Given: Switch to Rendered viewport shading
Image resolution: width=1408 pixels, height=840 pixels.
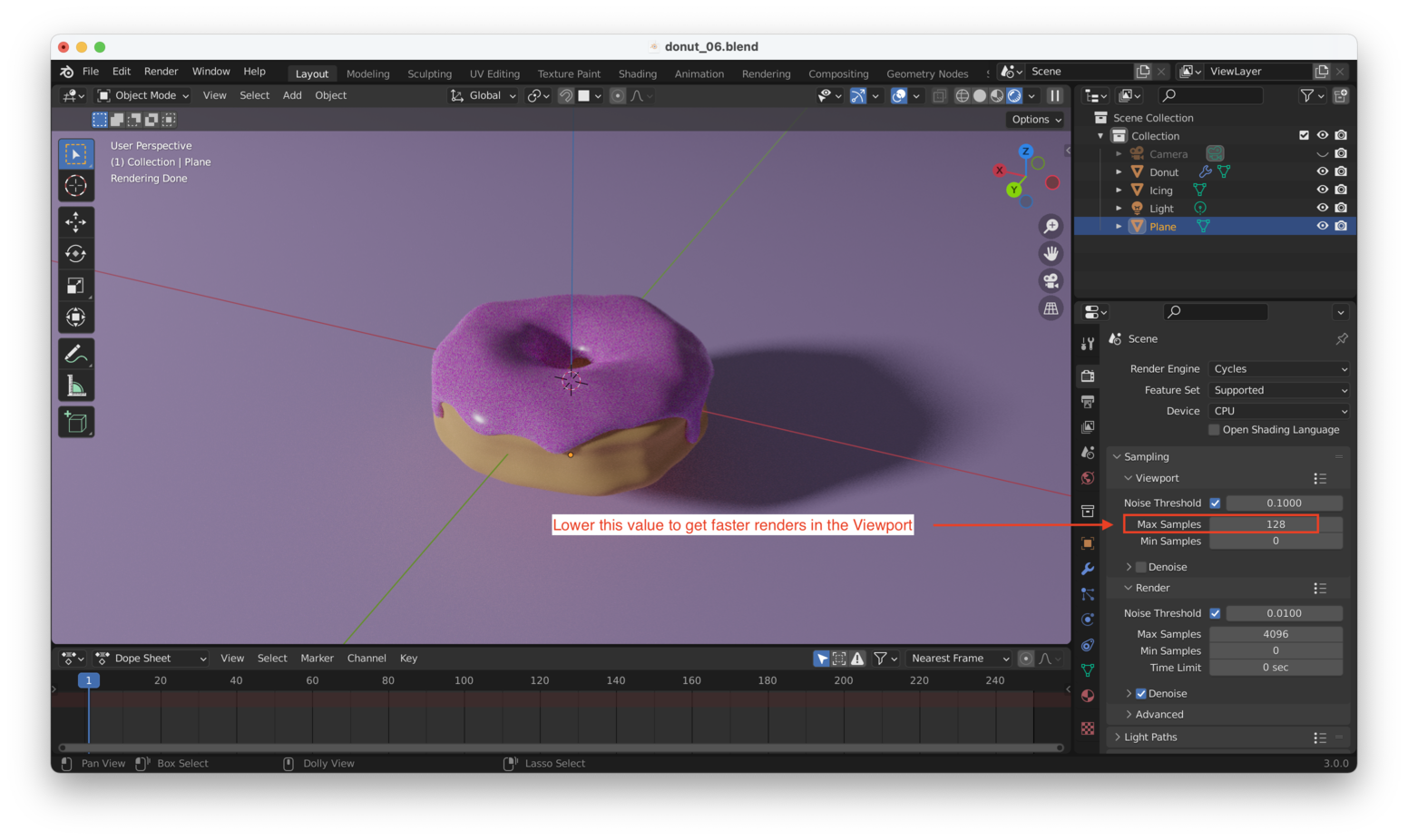Looking at the screenshot, I should click(x=1013, y=95).
